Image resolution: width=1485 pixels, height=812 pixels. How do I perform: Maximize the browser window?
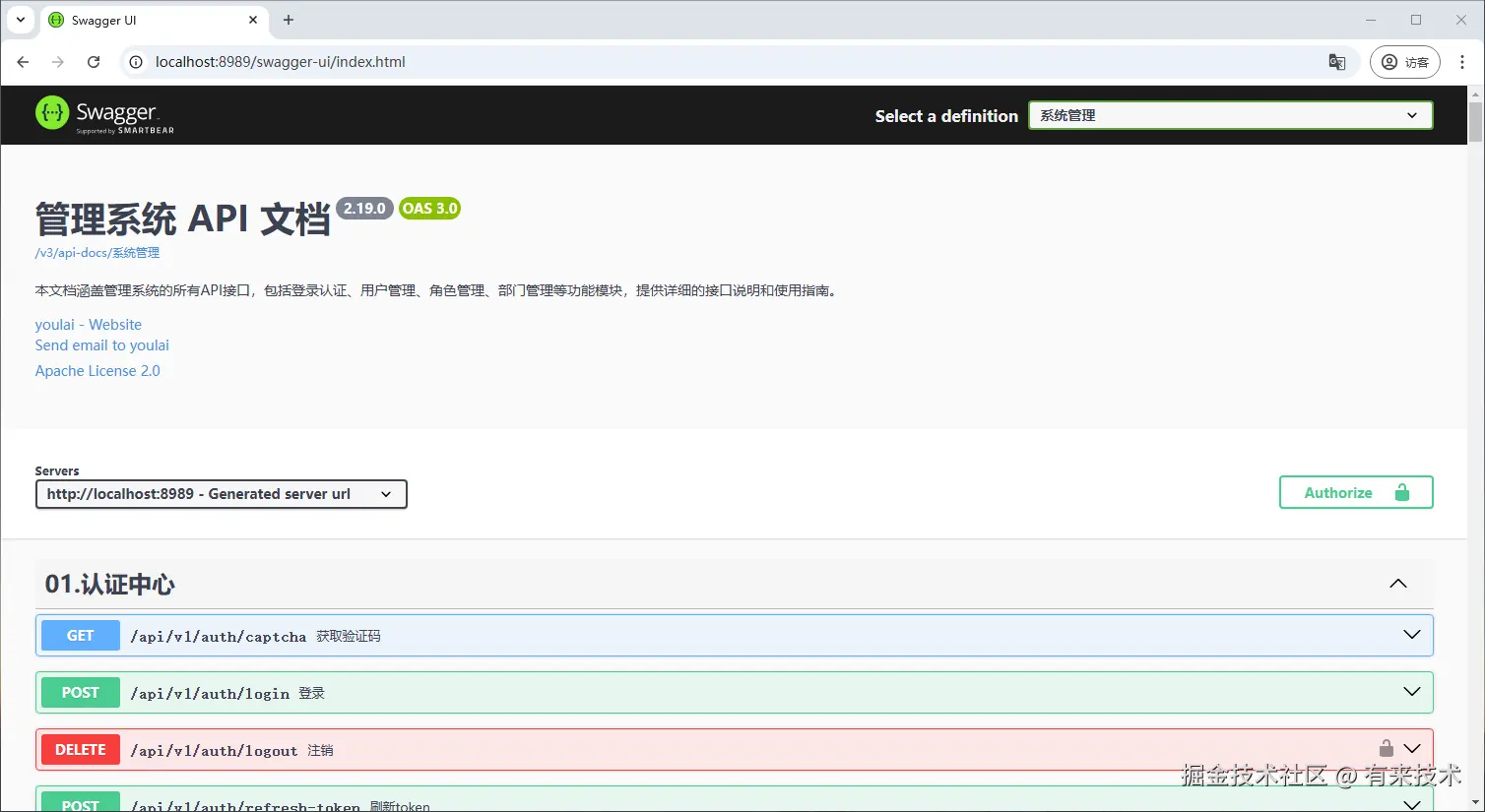point(1416,20)
